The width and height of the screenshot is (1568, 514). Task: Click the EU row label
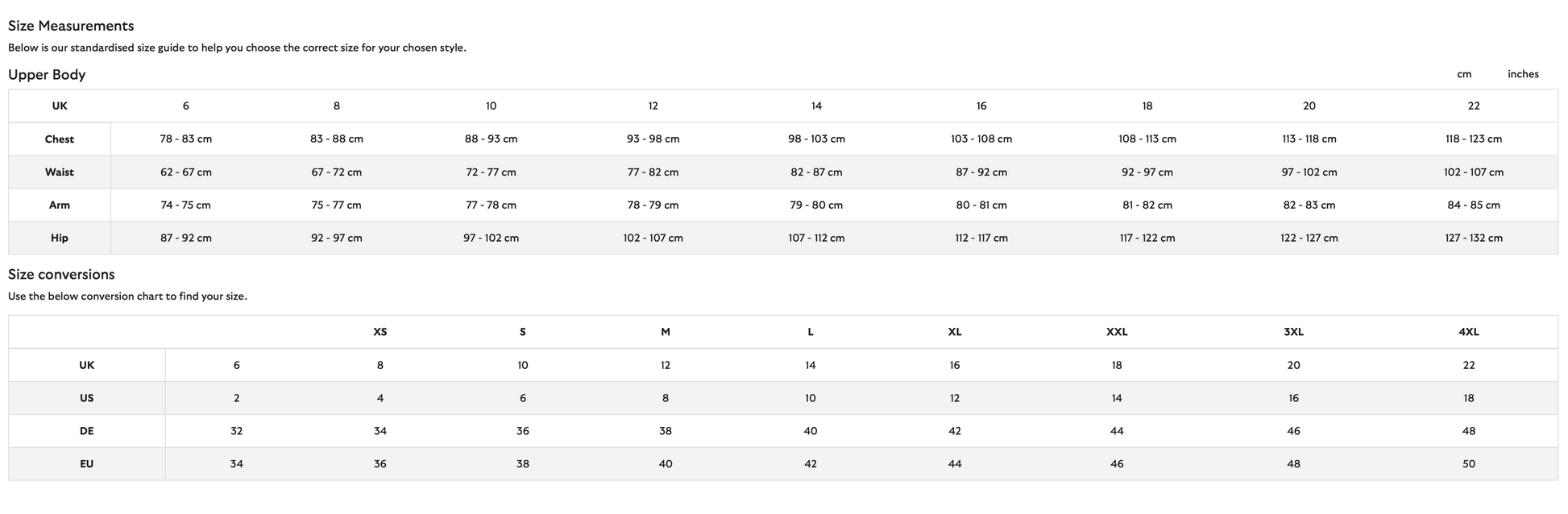[x=87, y=464]
